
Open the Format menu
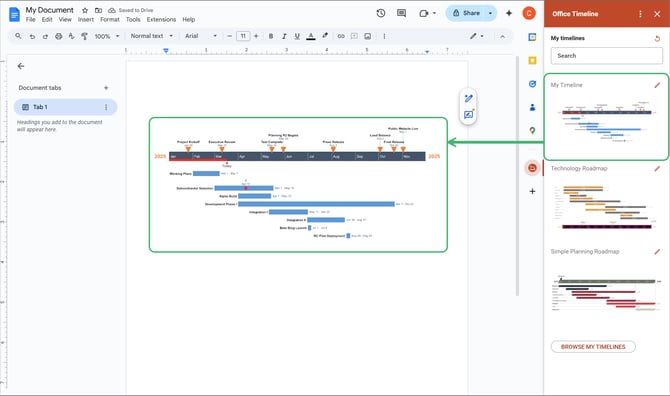coord(110,20)
